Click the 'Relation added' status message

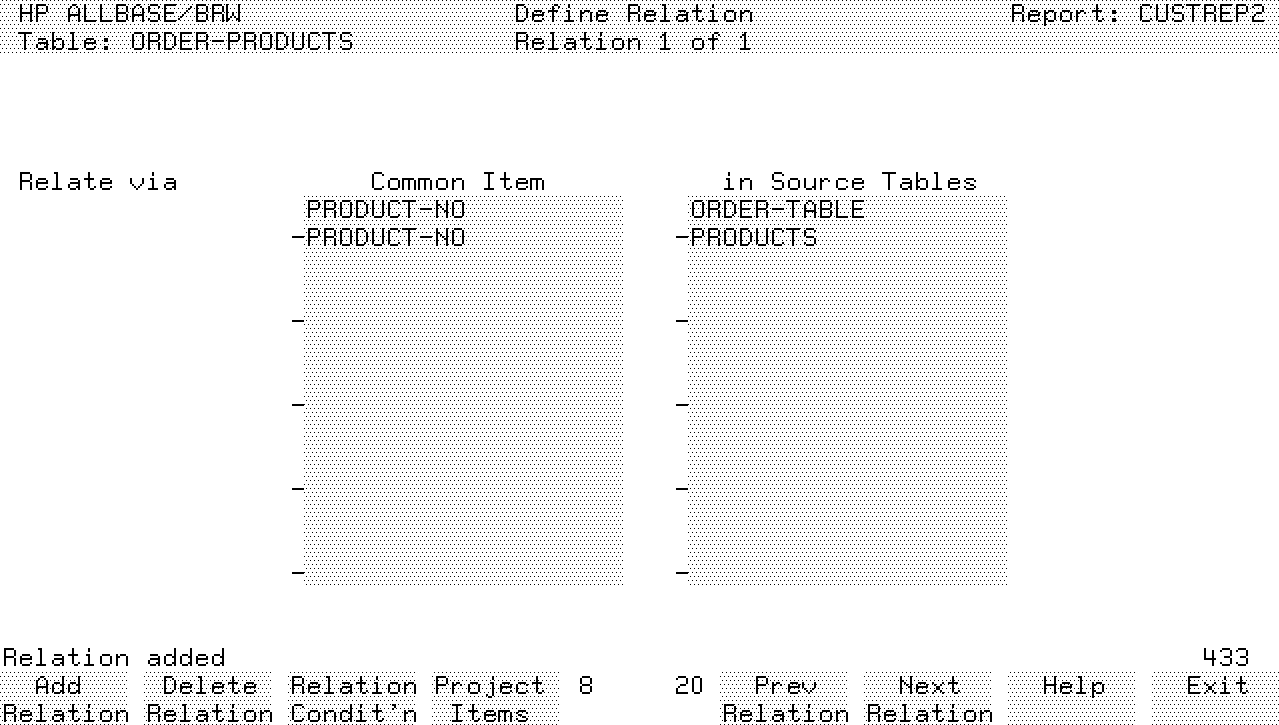tap(114, 658)
